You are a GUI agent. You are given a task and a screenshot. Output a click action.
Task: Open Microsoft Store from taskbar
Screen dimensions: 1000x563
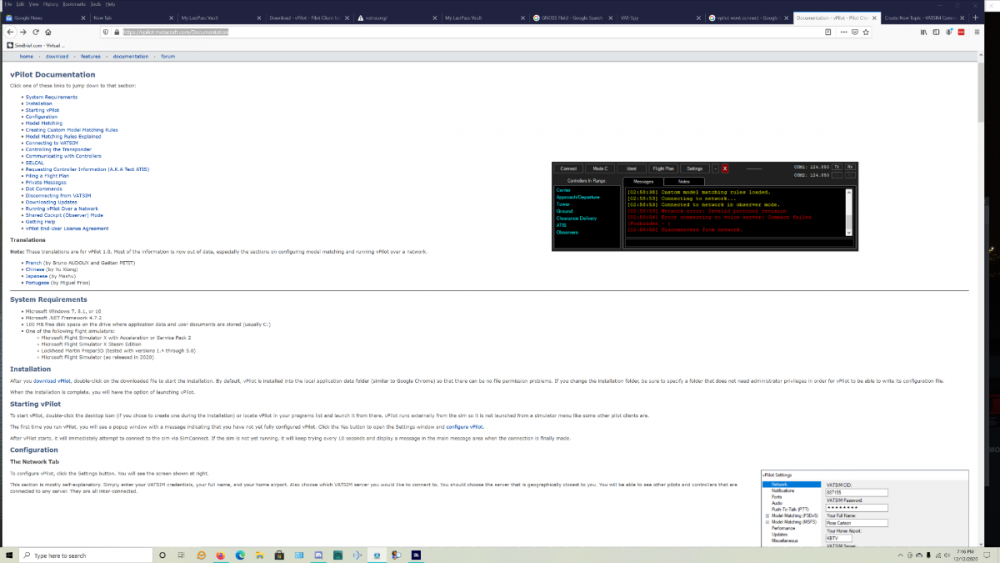pyautogui.click(x=279, y=555)
